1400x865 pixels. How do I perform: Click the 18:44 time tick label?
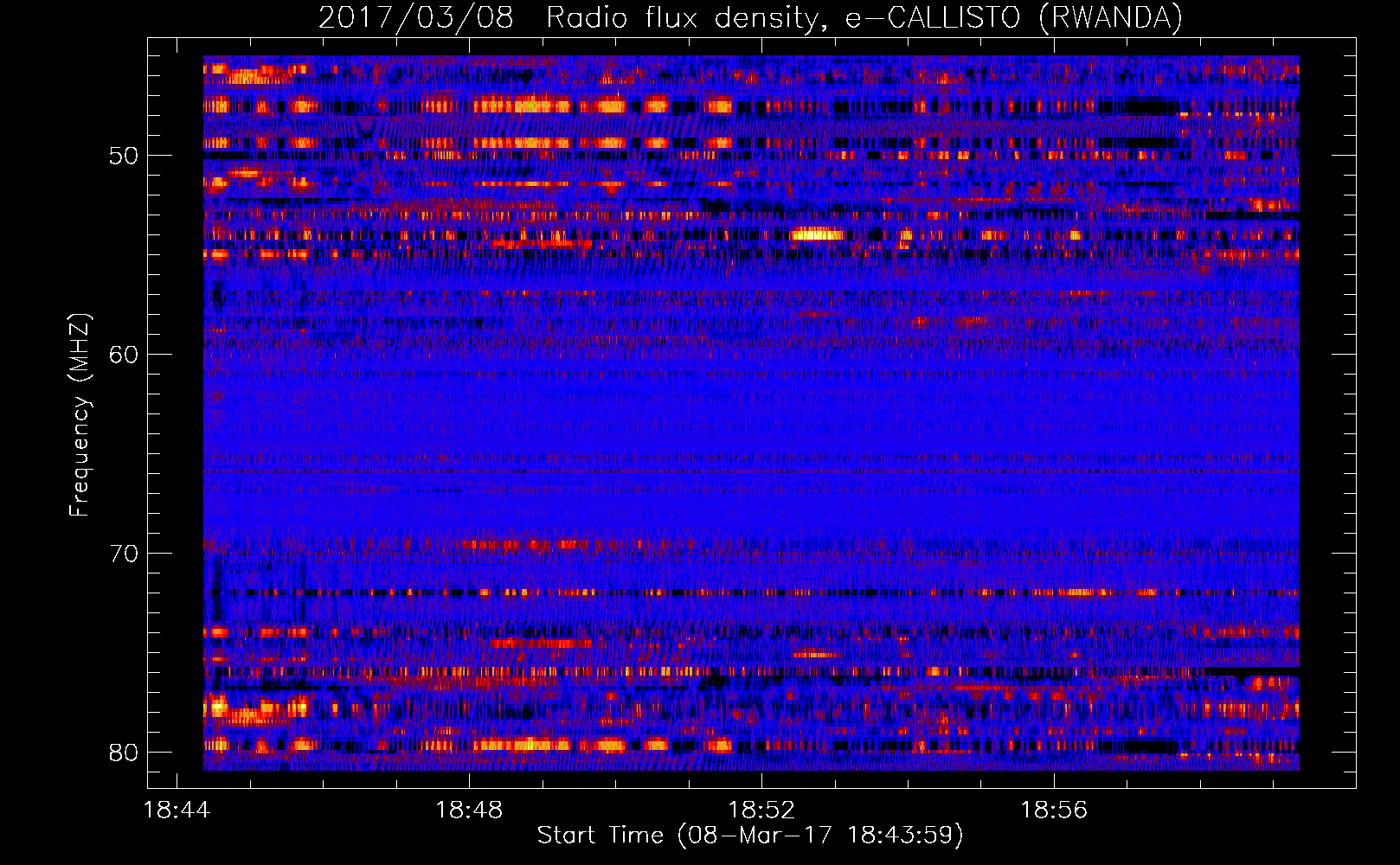(x=177, y=811)
